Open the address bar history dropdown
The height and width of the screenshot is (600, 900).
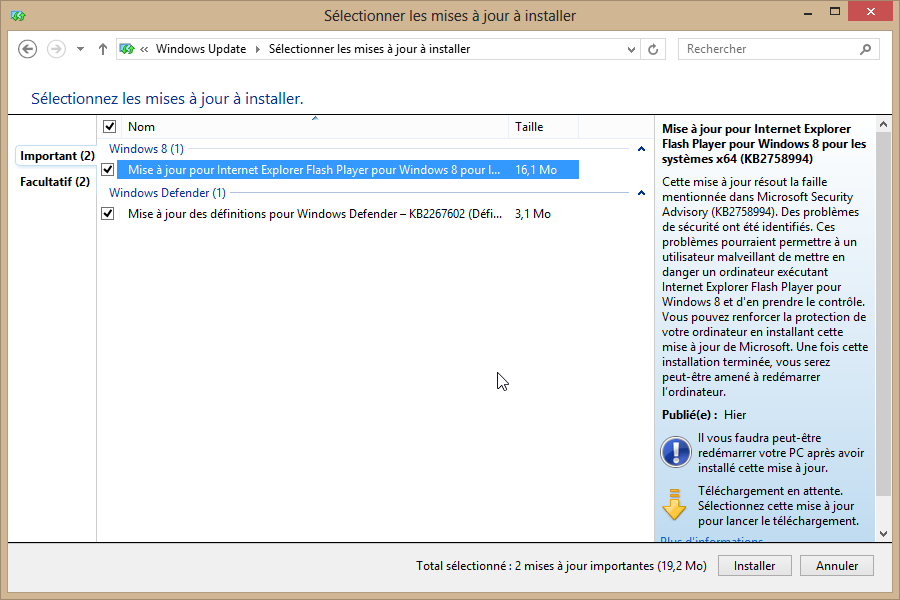(631, 49)
